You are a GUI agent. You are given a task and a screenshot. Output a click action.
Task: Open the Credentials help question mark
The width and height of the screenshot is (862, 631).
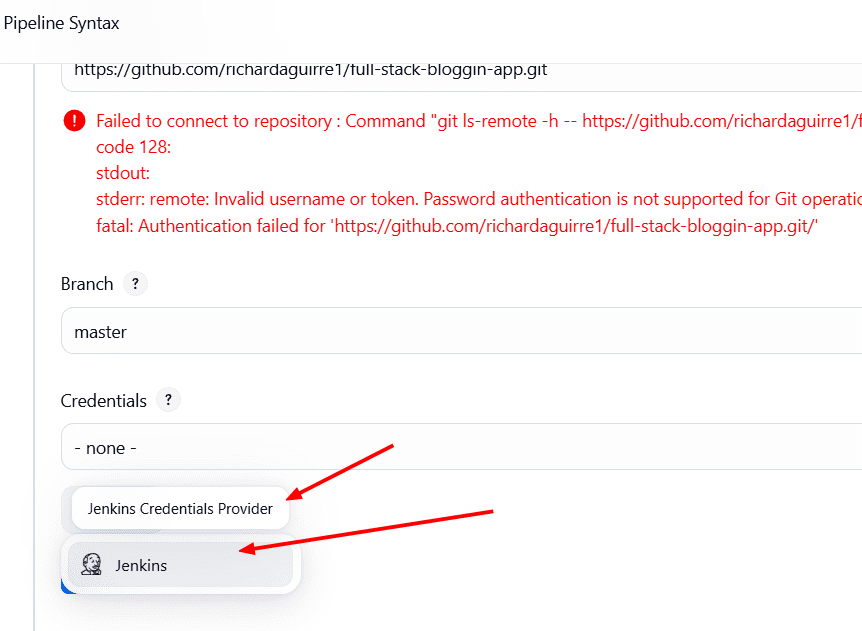coord(168,400)
